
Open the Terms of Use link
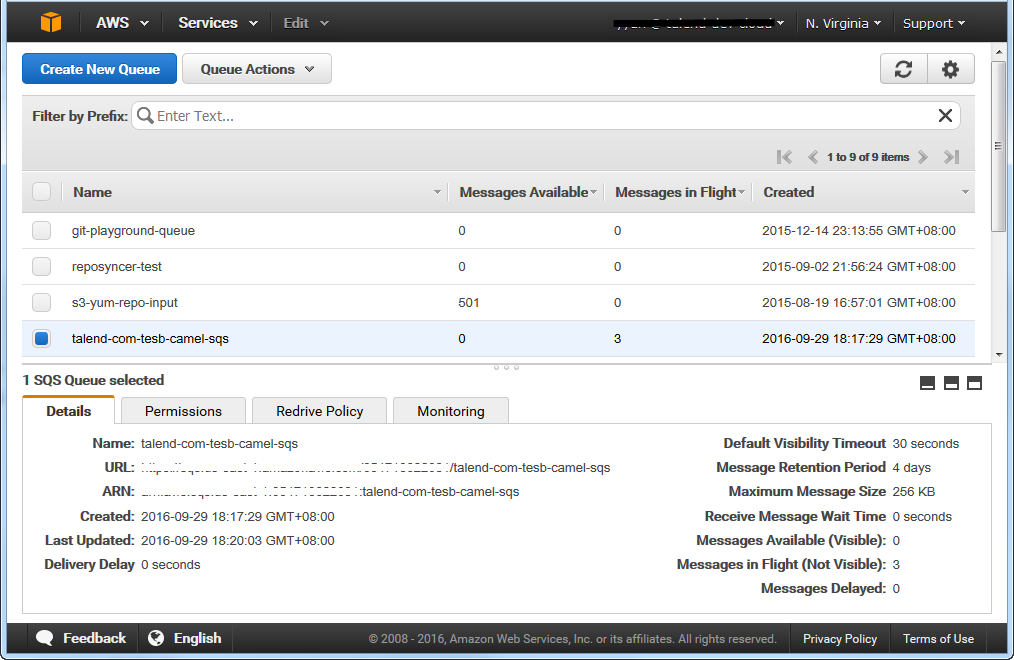point(938,639)
